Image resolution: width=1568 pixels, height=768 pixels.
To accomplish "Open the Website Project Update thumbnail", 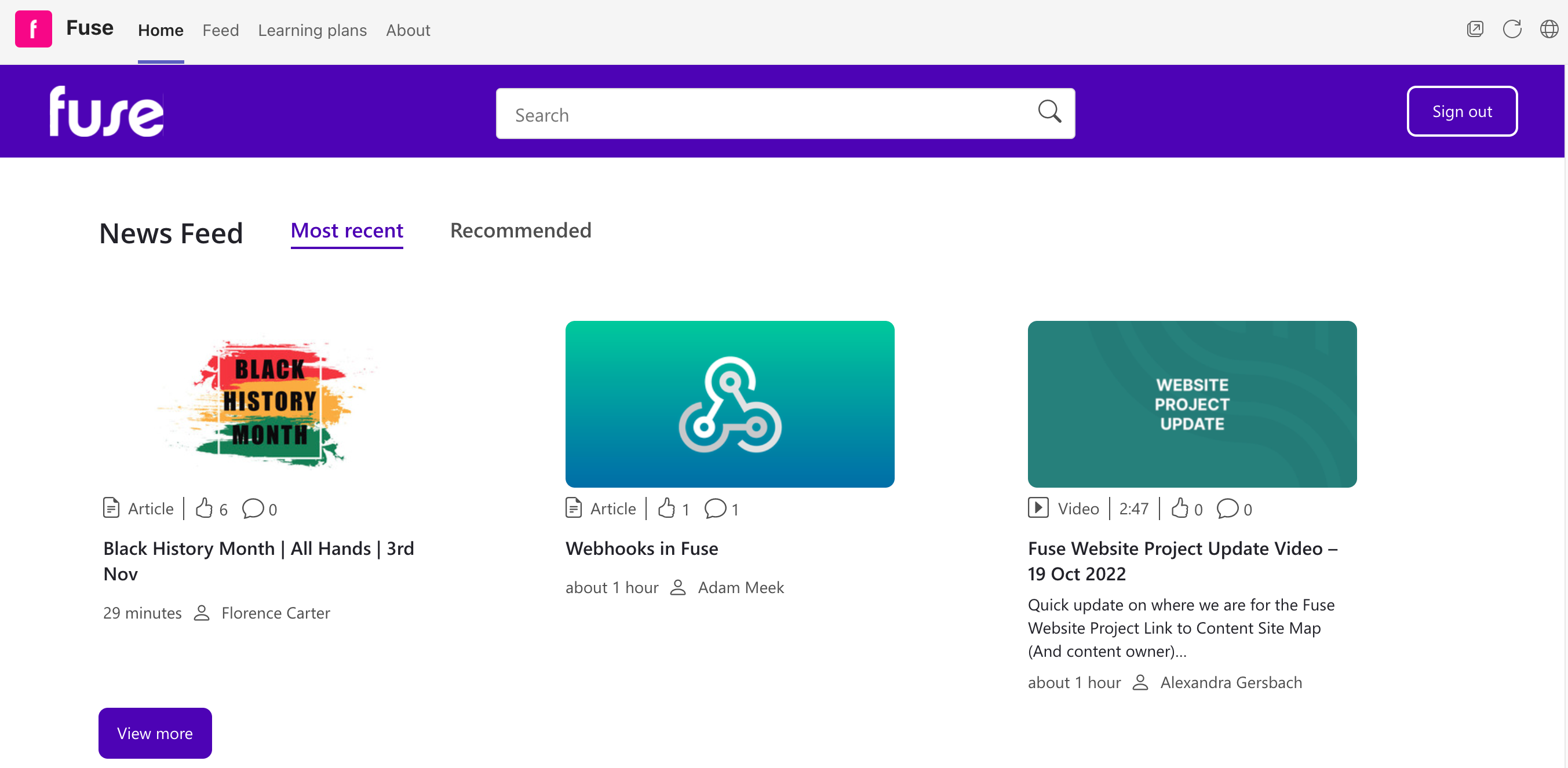I will coord(1191,404).
